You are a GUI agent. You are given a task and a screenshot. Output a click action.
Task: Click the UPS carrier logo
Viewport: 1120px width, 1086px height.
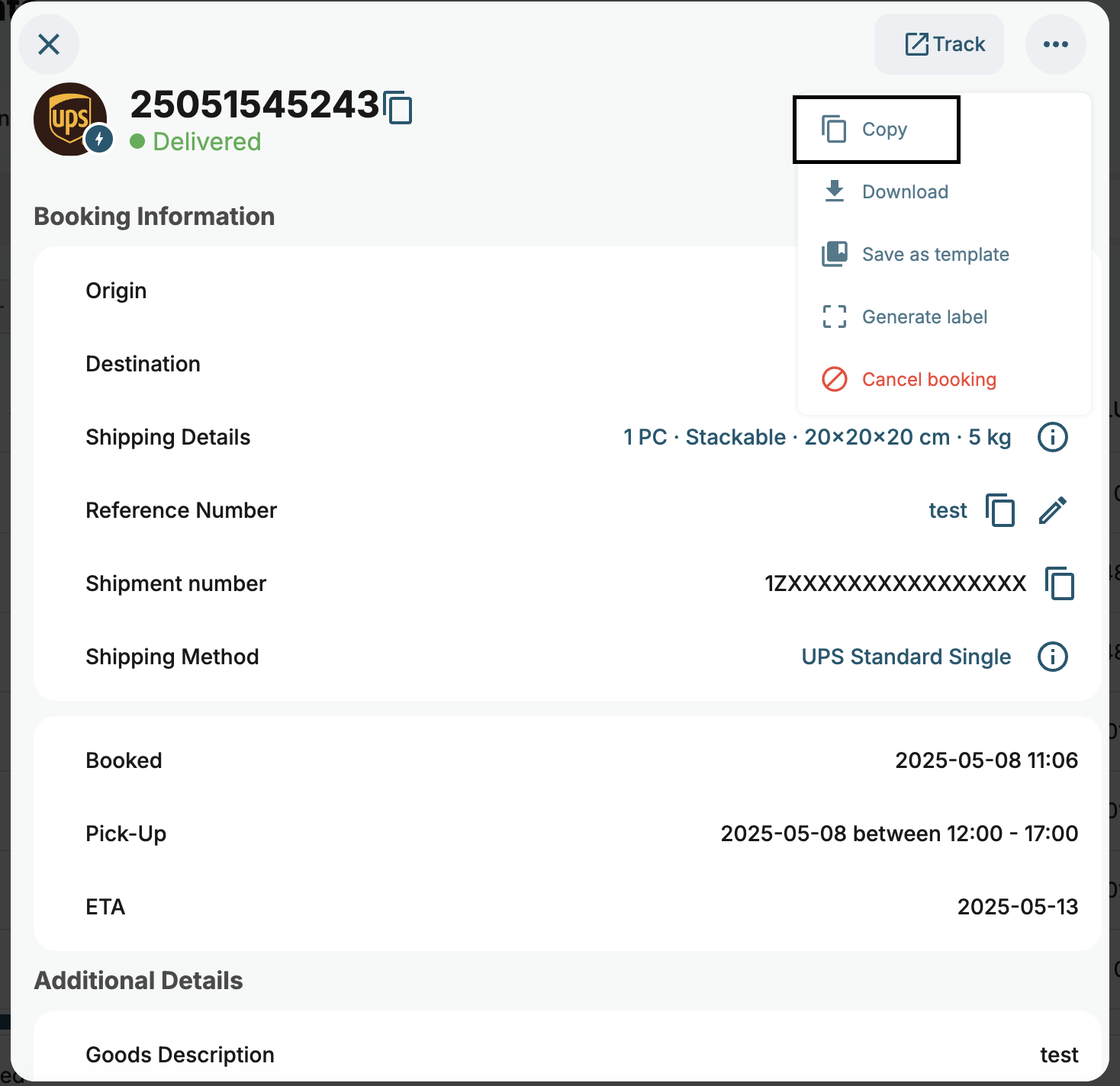click(x=67, y=117)
